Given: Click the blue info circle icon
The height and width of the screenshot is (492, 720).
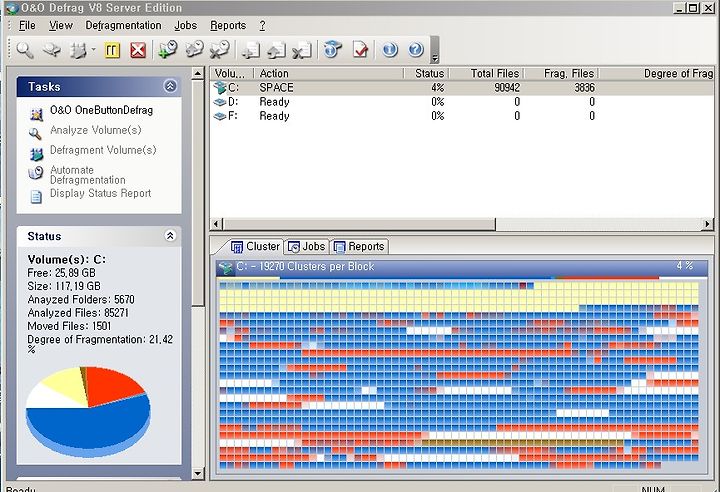Looking at the screenshot, I should coord(390,49).
